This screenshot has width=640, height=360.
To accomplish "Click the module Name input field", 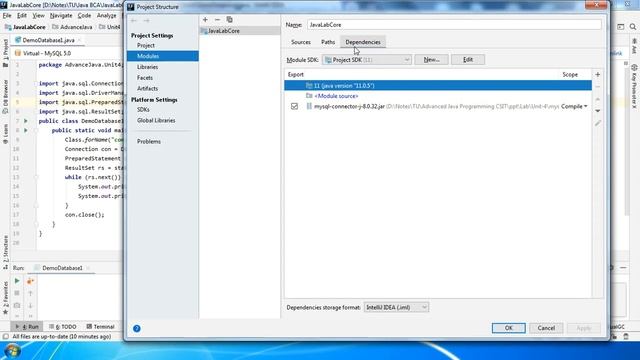I will (x=454, y=25).
